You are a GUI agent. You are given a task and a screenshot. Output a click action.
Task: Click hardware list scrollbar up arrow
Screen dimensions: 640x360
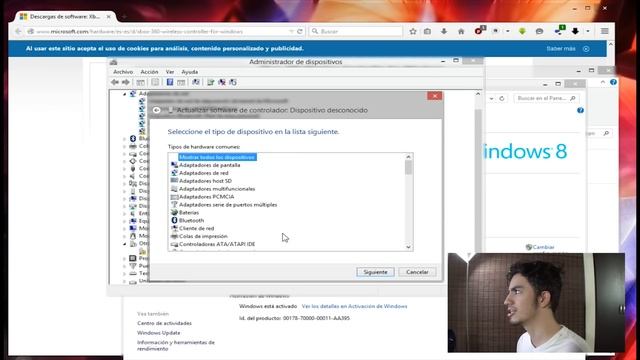coord(408,157)
